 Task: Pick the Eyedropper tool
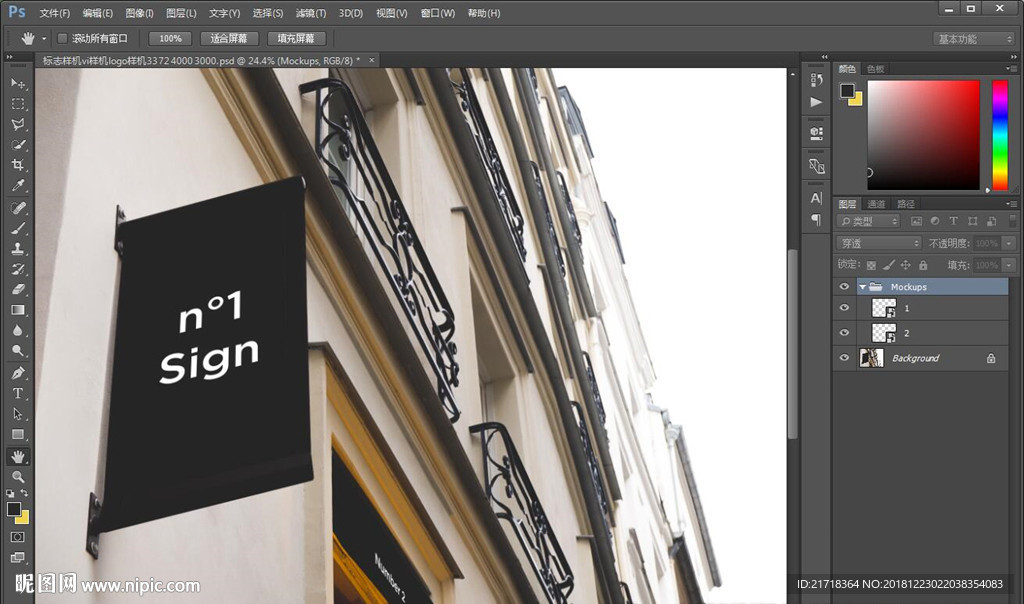18,186
